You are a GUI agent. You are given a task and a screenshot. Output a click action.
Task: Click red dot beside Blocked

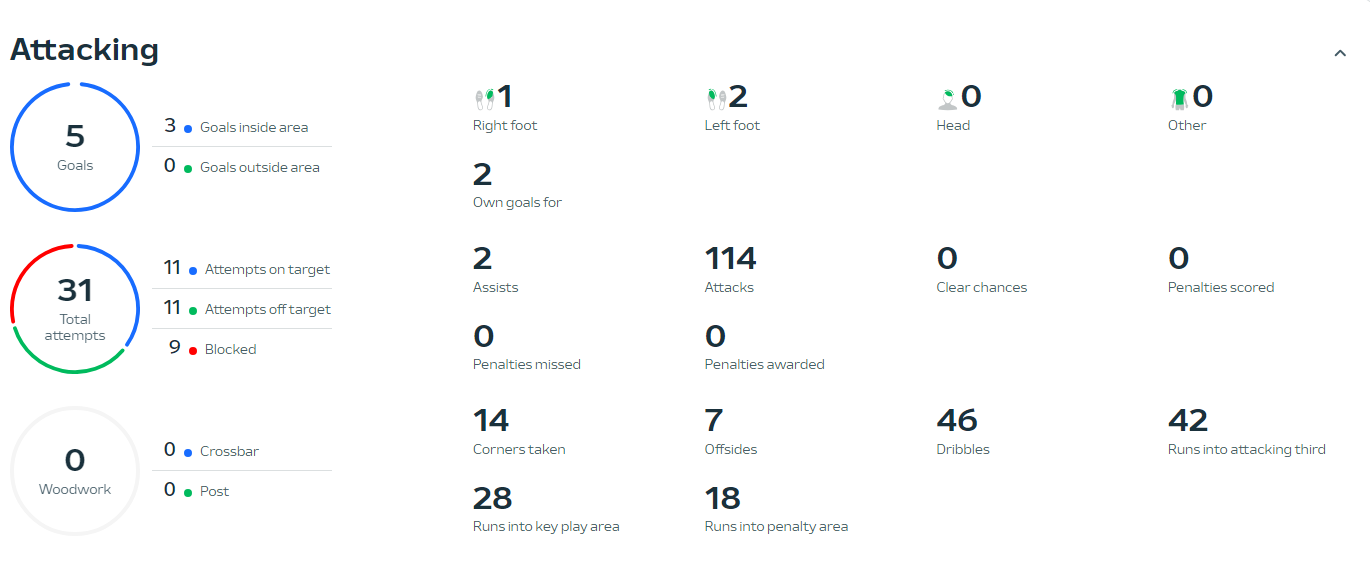[x=193, y=350]
